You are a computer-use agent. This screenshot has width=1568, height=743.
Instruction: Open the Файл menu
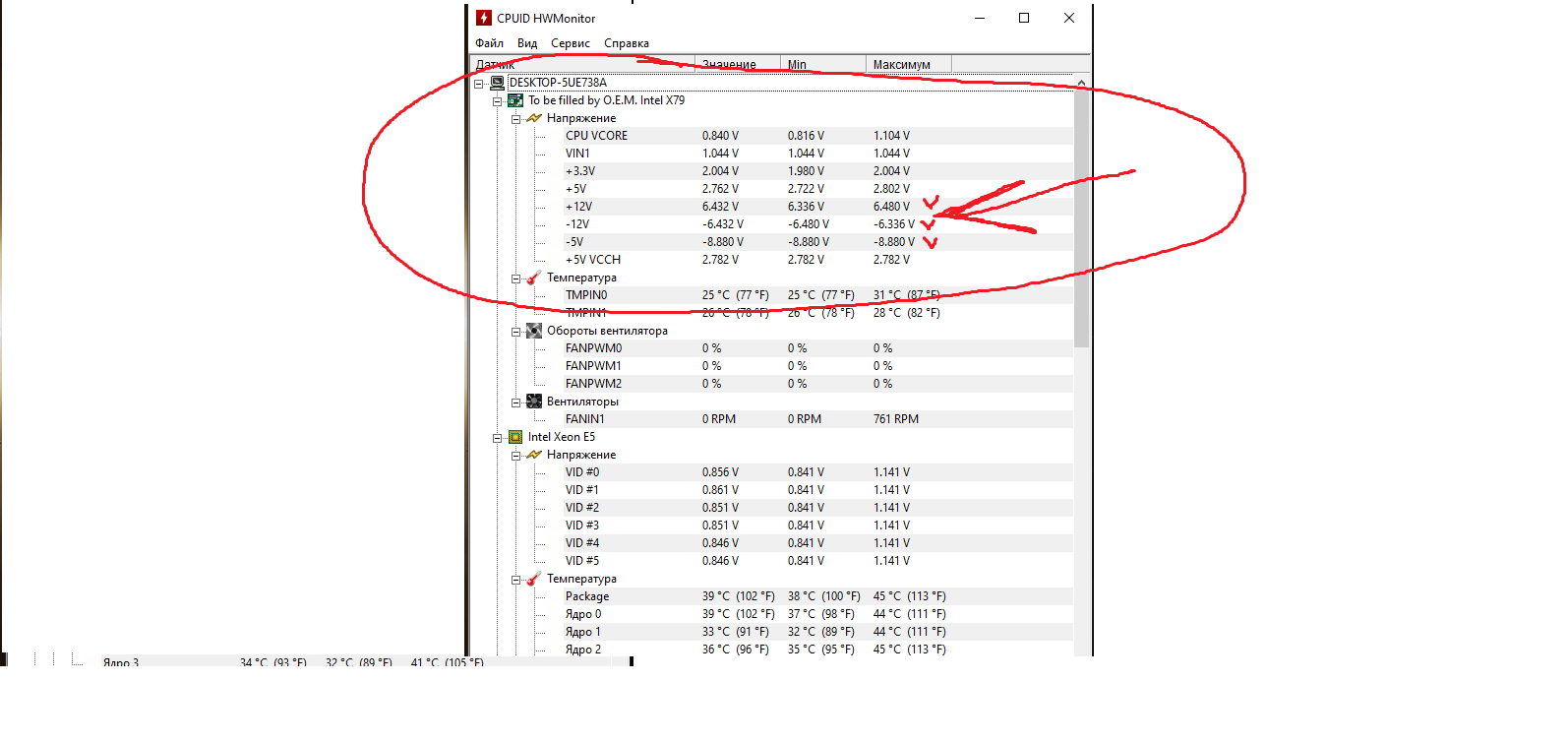[x=489, y=43]
